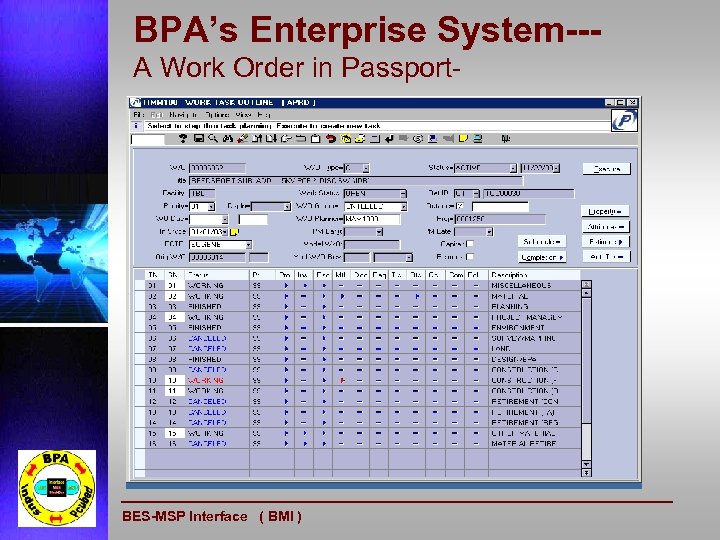The height and width of the screenshot is (540, 720).
Task: Click the W/O Planner input field
Action: click(372, 219)
